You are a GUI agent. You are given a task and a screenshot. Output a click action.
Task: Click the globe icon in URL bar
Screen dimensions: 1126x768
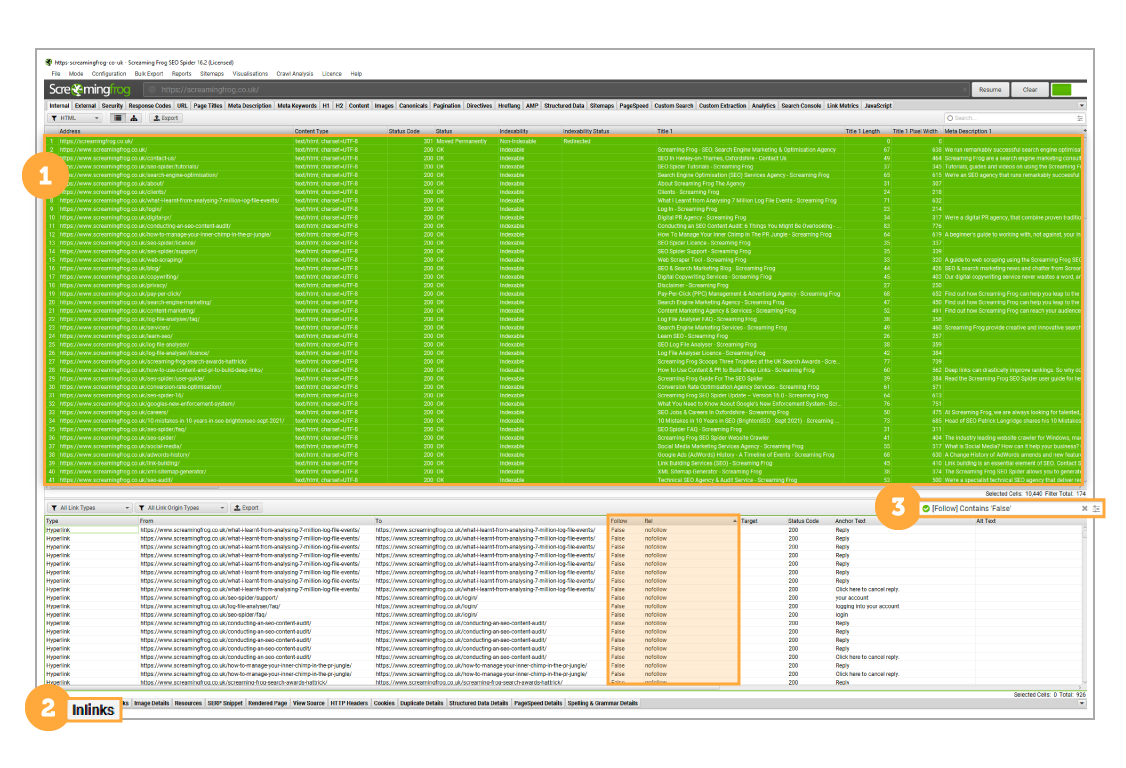[152, 90]
